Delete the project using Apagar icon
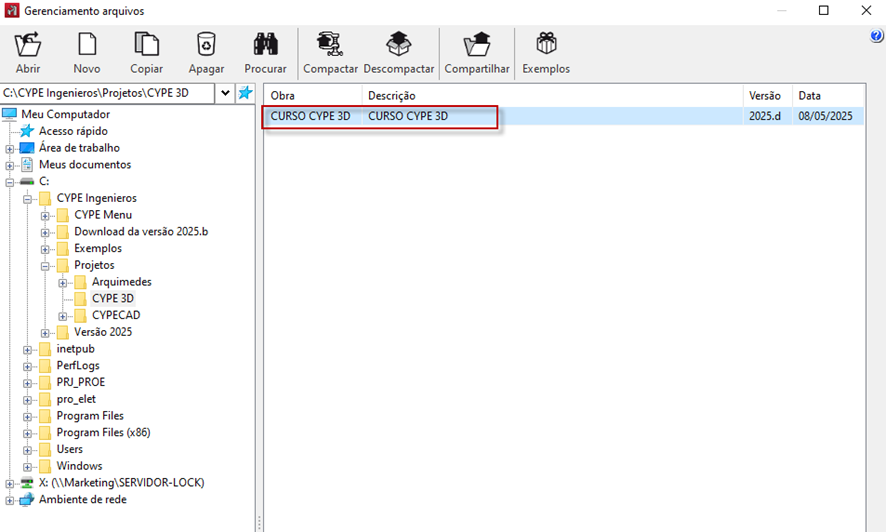The image size is (886, 532). pyautogui.click(x=206, y=45)
